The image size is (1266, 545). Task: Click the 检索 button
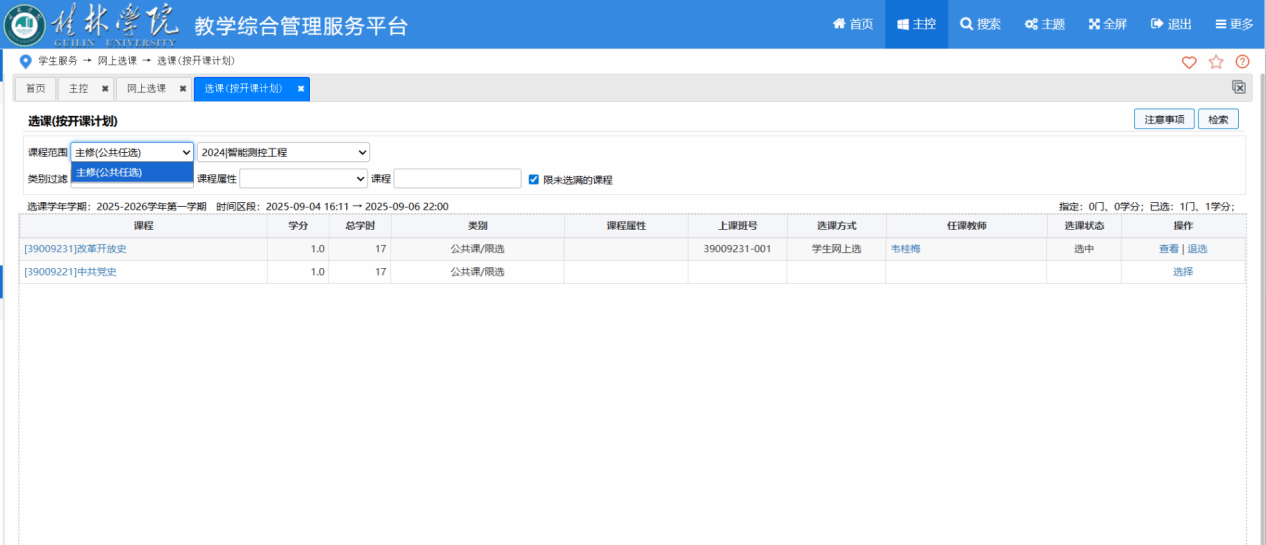click(x=1218, y=119)
